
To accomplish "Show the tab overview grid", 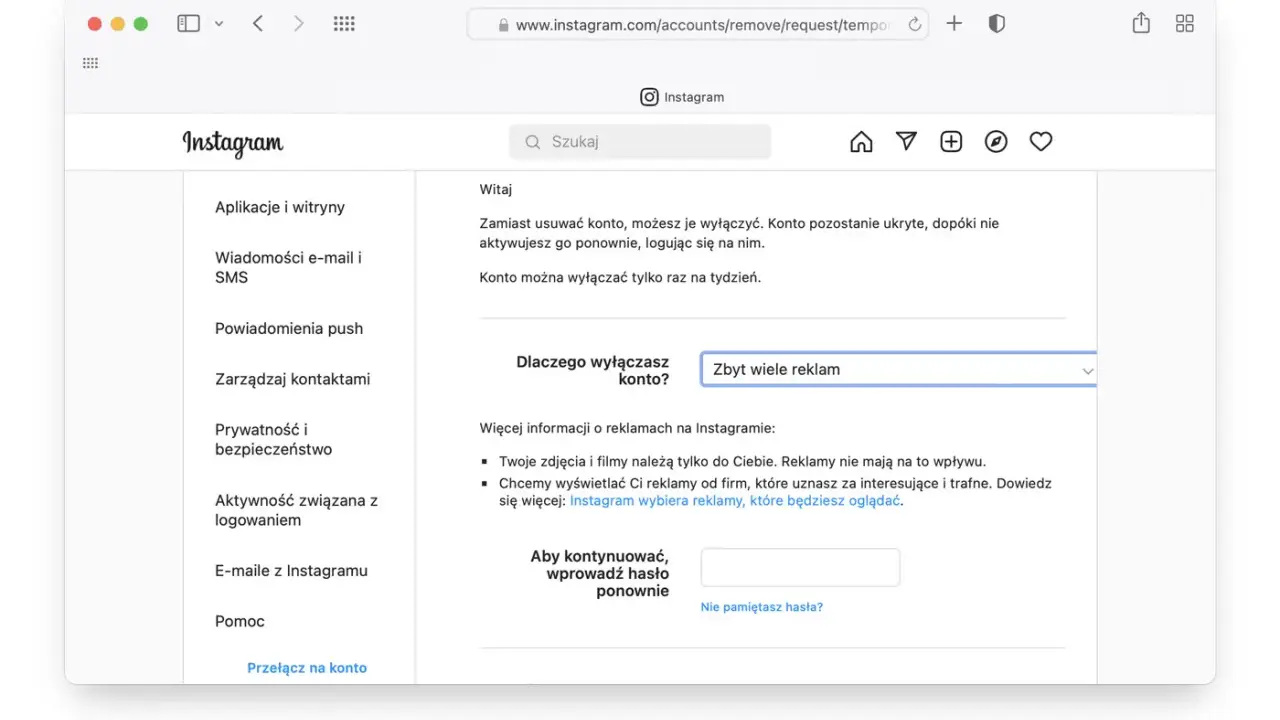I will (x=1185, y=24).
